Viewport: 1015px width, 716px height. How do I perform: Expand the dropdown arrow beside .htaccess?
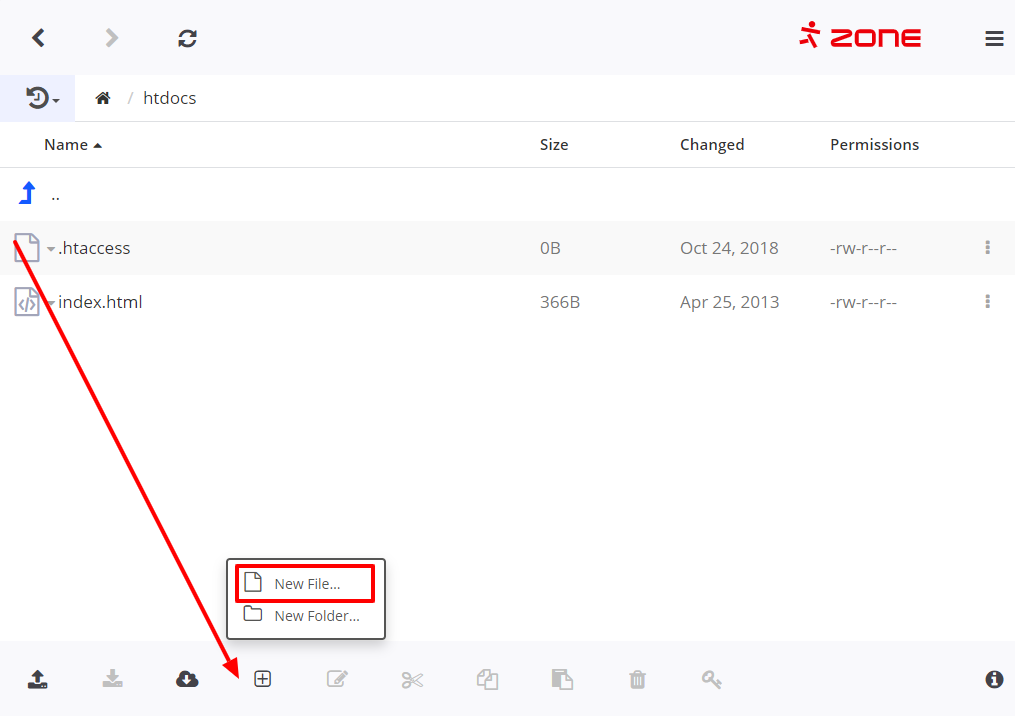tap(51, 249)
